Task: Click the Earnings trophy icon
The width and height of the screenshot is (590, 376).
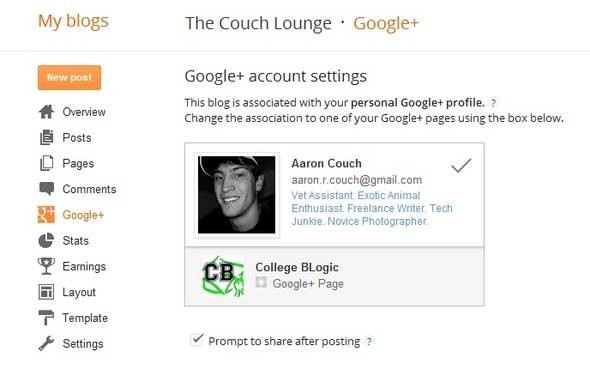Action: (46, 266)
